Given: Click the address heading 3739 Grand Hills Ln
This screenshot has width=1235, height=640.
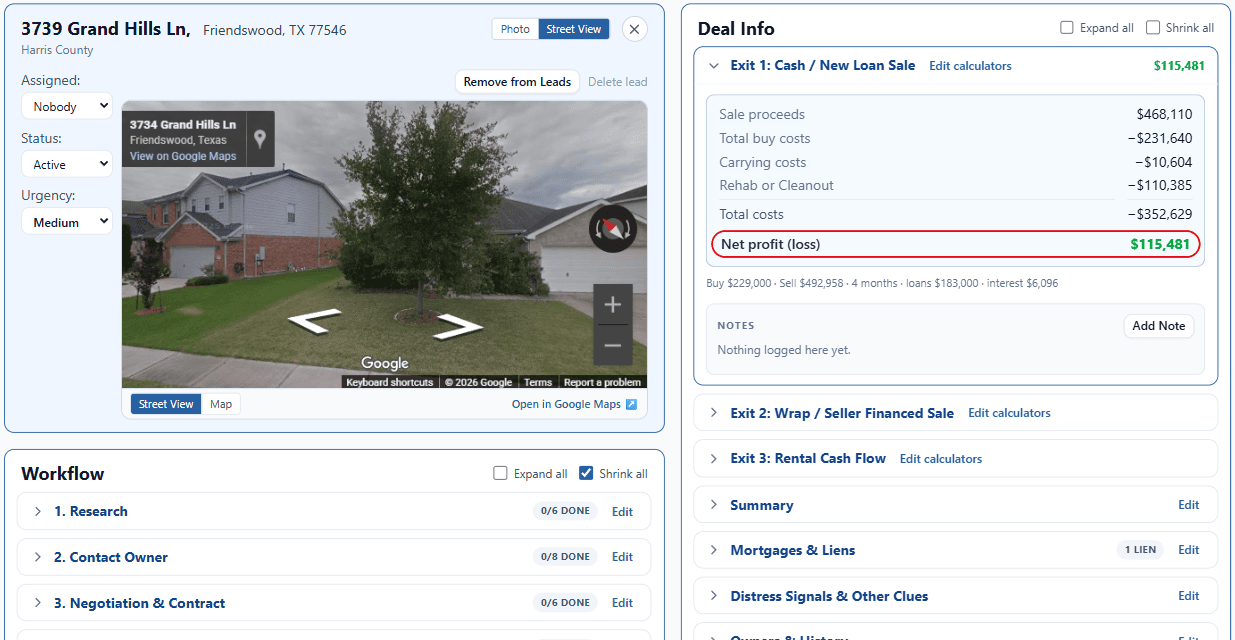Looking at the screenshot, I should click(105, 29).
